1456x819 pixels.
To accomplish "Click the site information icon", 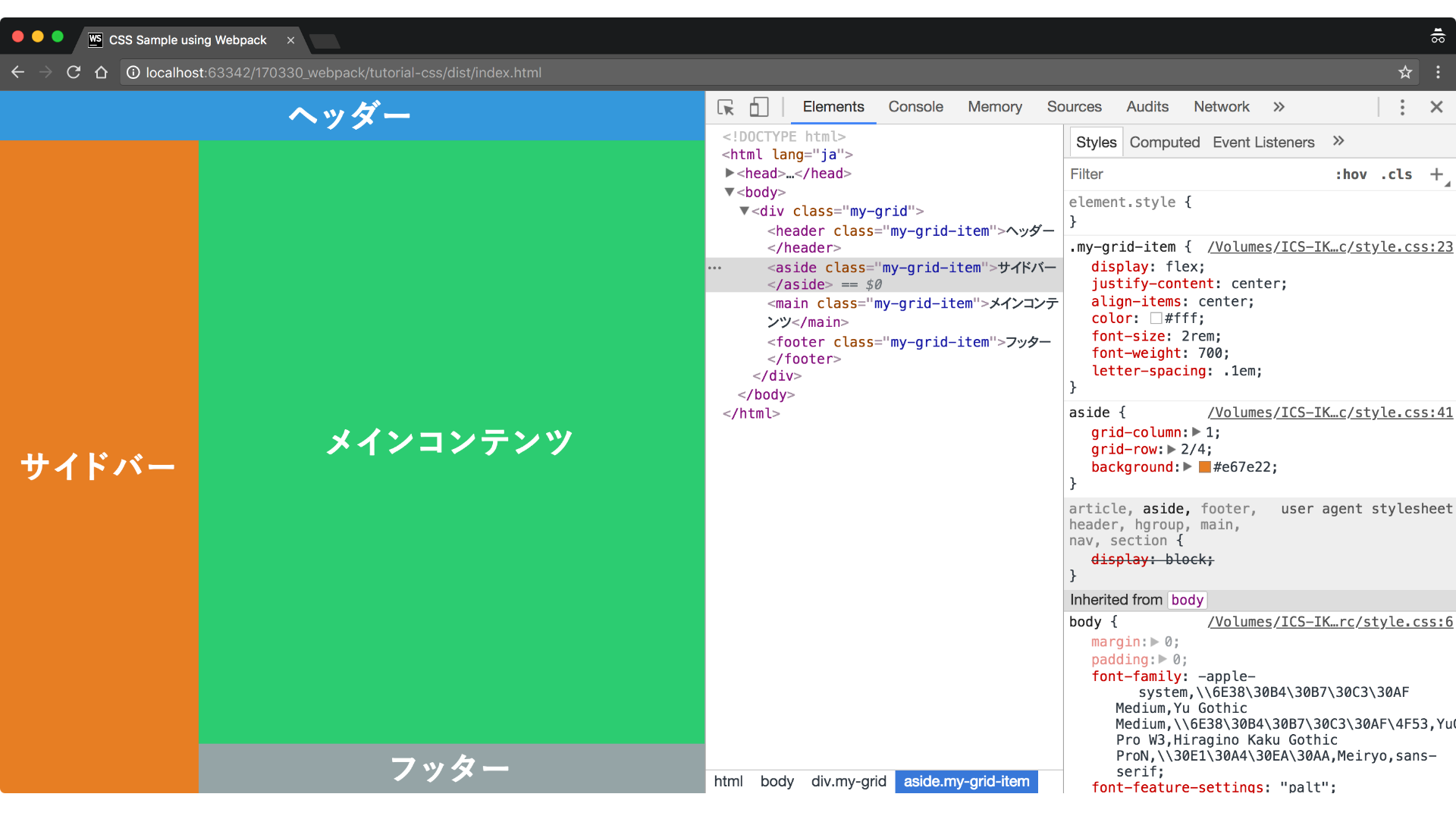I will pos(133,72).
